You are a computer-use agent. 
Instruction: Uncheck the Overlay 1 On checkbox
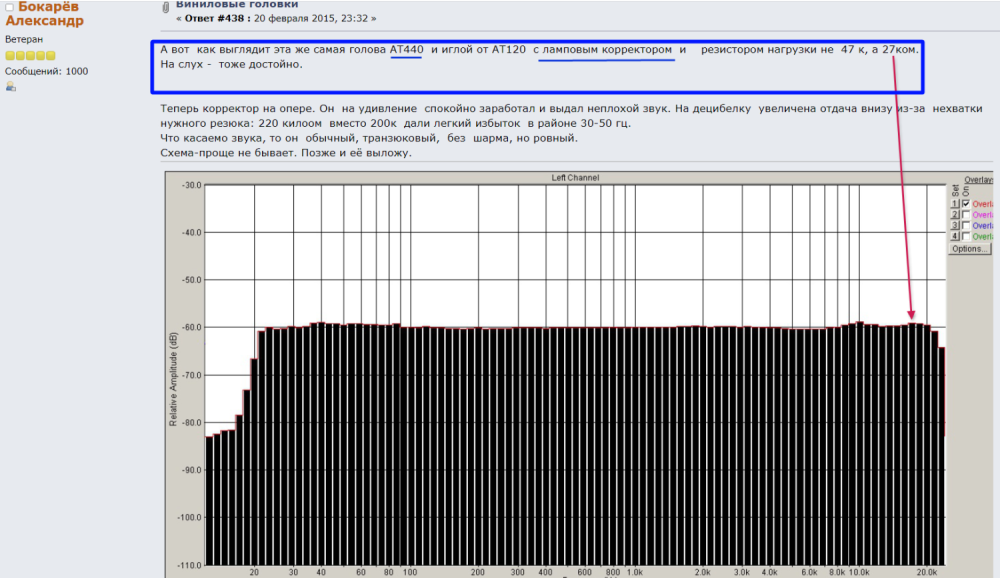point(966,203)
